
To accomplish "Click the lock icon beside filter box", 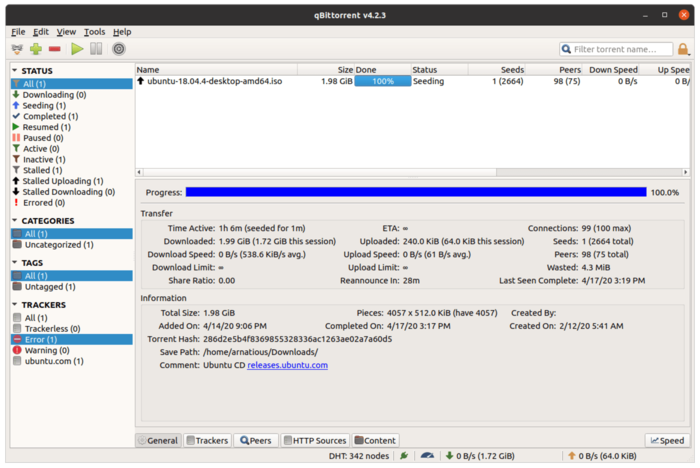I will [x=683, y=49].
